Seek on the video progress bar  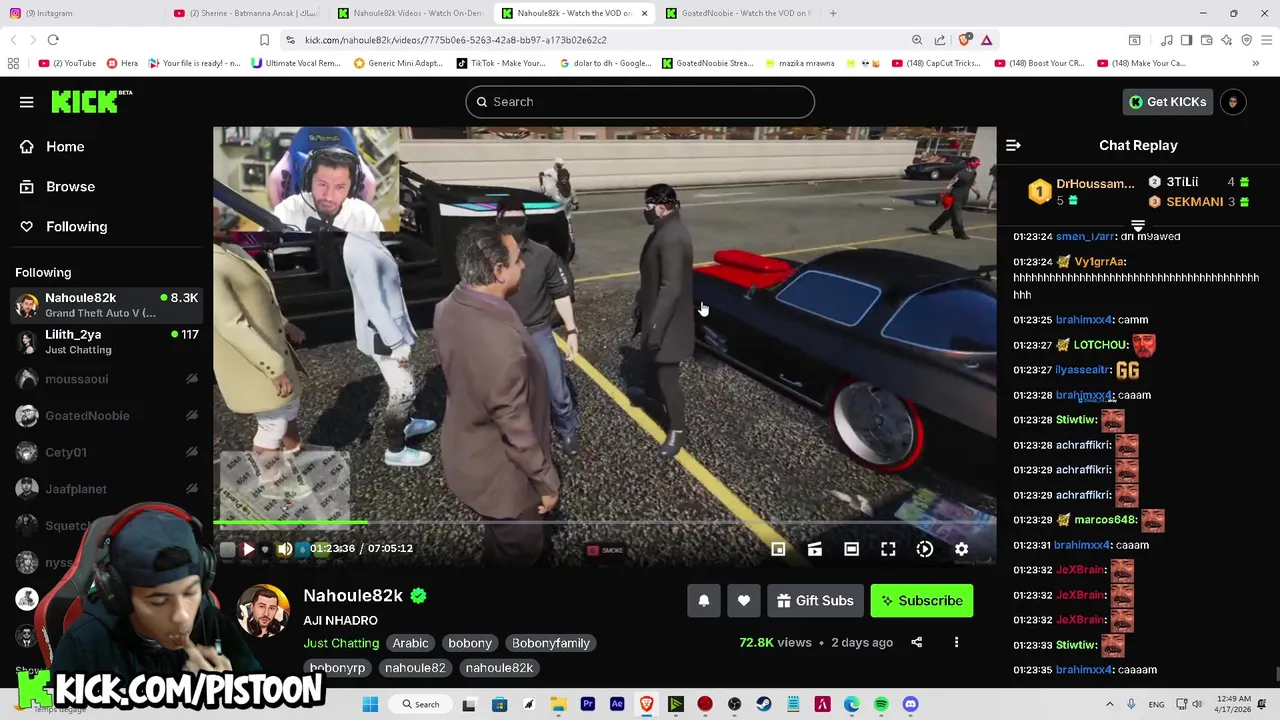pos(604,522)
